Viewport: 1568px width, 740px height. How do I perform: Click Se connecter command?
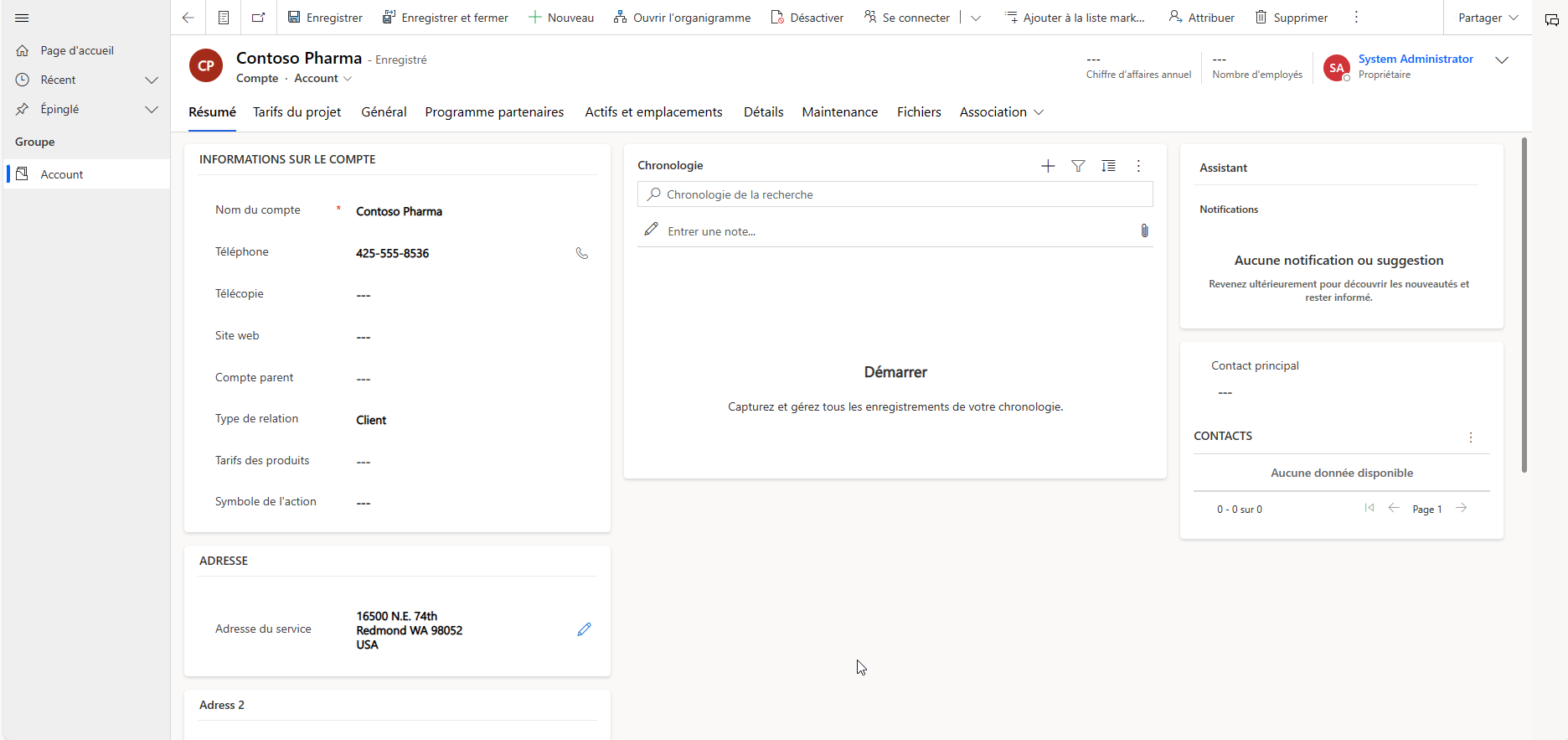coord(907,18)
